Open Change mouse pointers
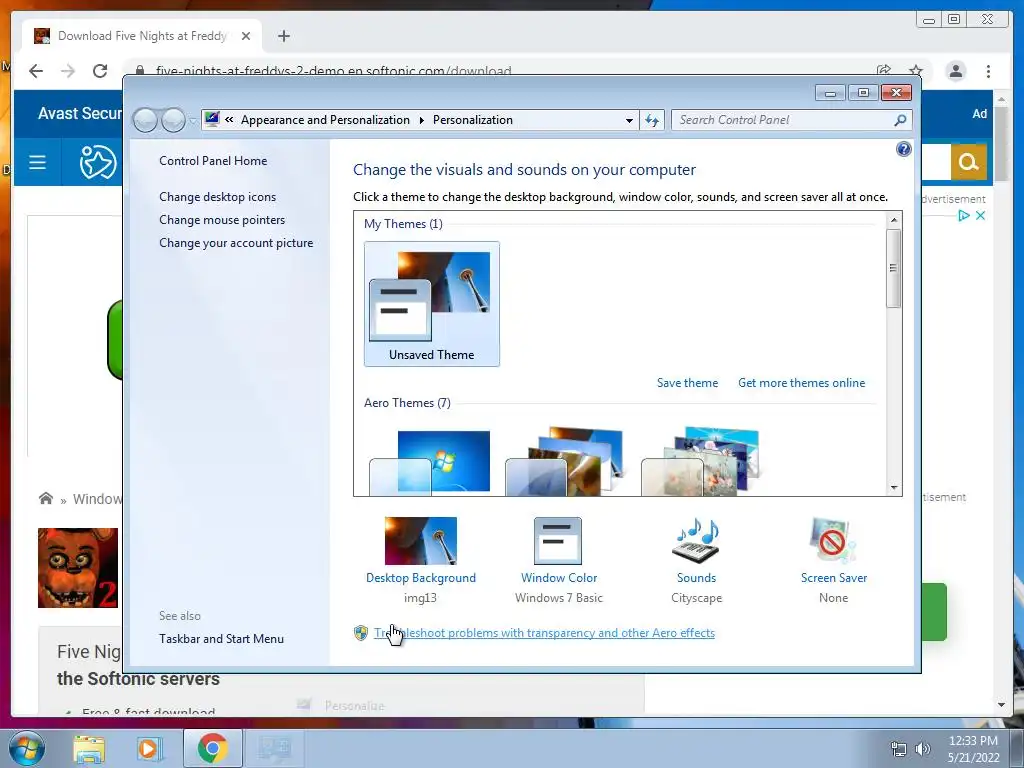This screenshot has width=1024, height=768. pos(222,219)
